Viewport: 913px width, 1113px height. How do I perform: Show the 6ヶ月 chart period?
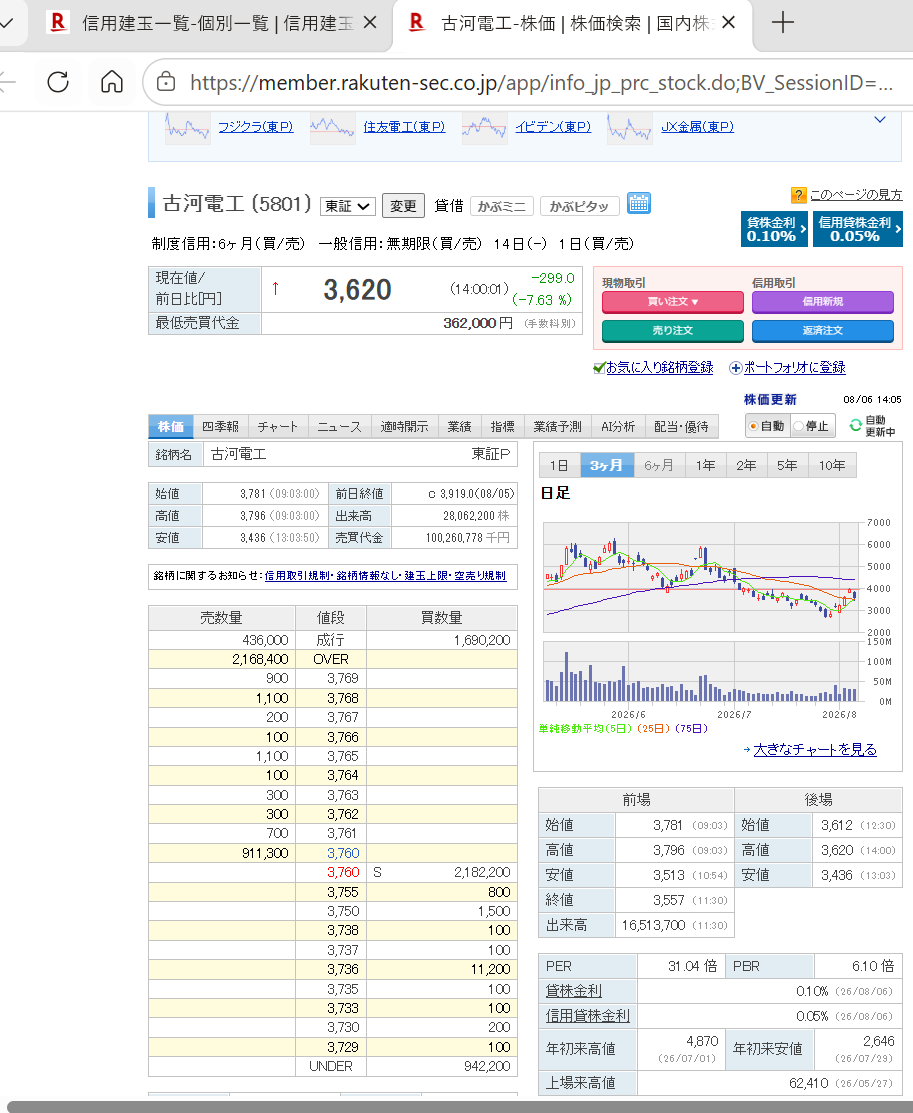coord(659,466)
